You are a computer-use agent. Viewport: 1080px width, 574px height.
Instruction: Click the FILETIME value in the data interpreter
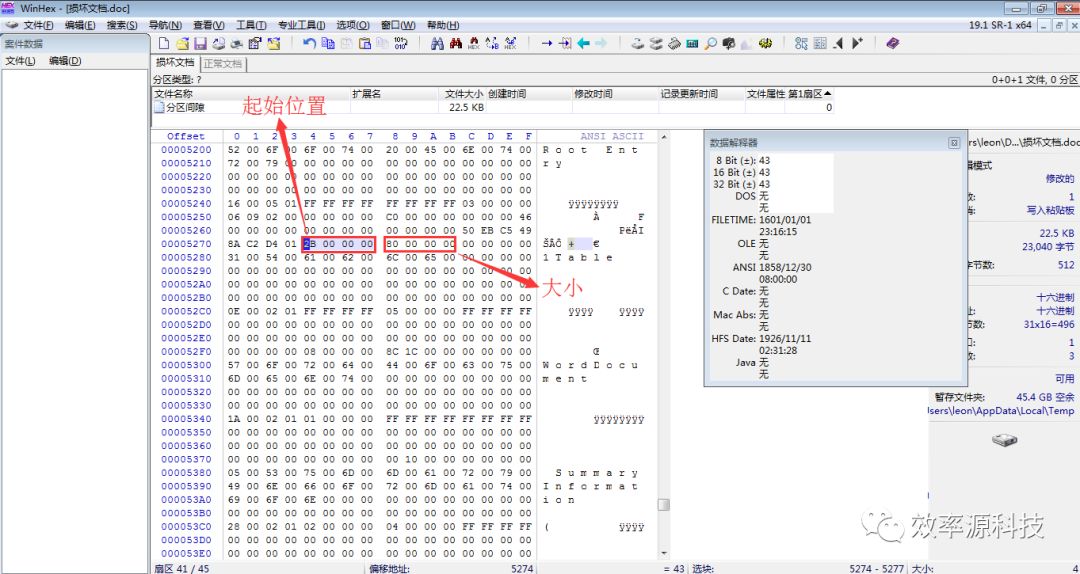[785, 226]
